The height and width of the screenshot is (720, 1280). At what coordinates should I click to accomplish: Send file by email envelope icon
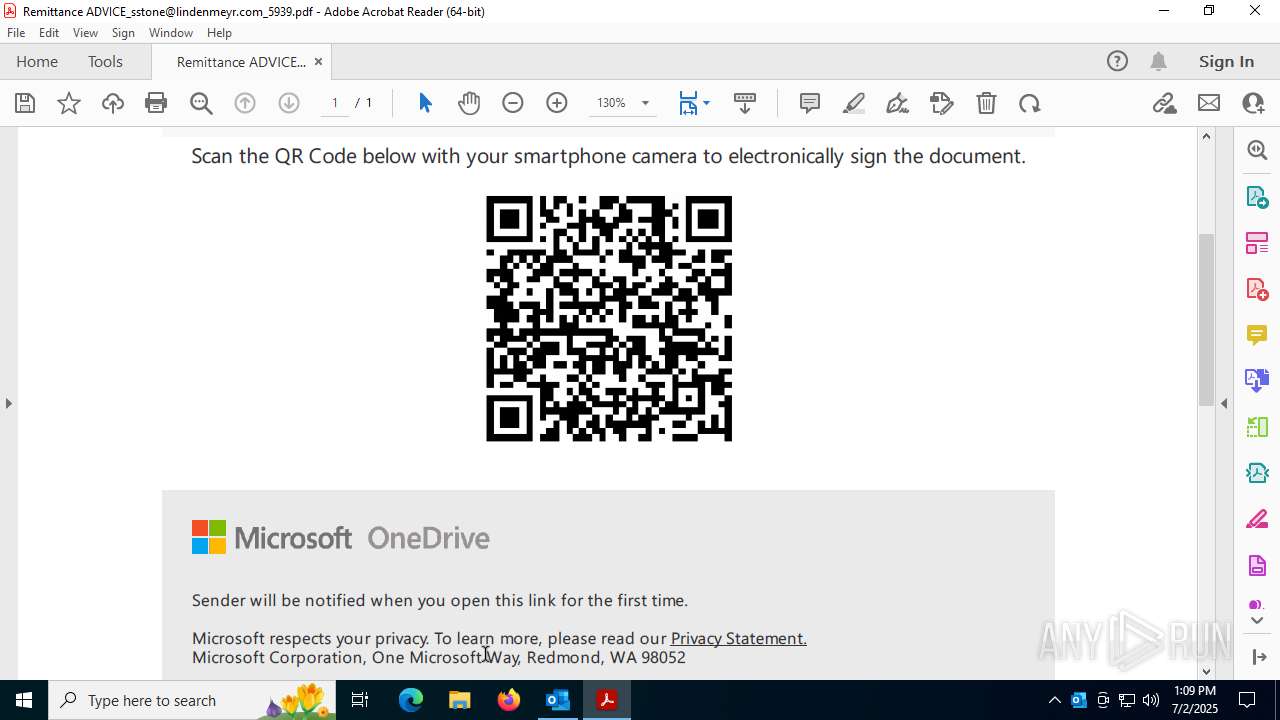point(1209,103)
